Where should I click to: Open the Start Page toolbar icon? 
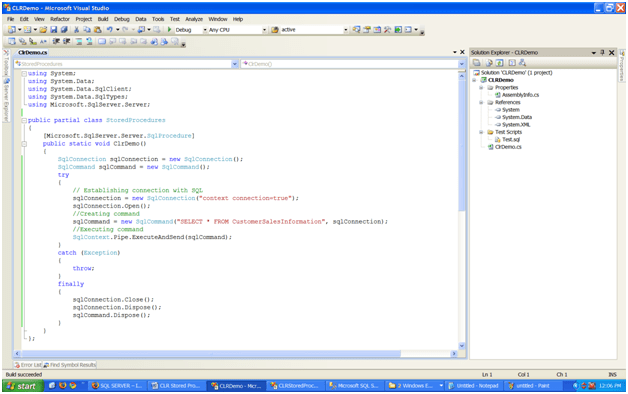pos(398,30)
